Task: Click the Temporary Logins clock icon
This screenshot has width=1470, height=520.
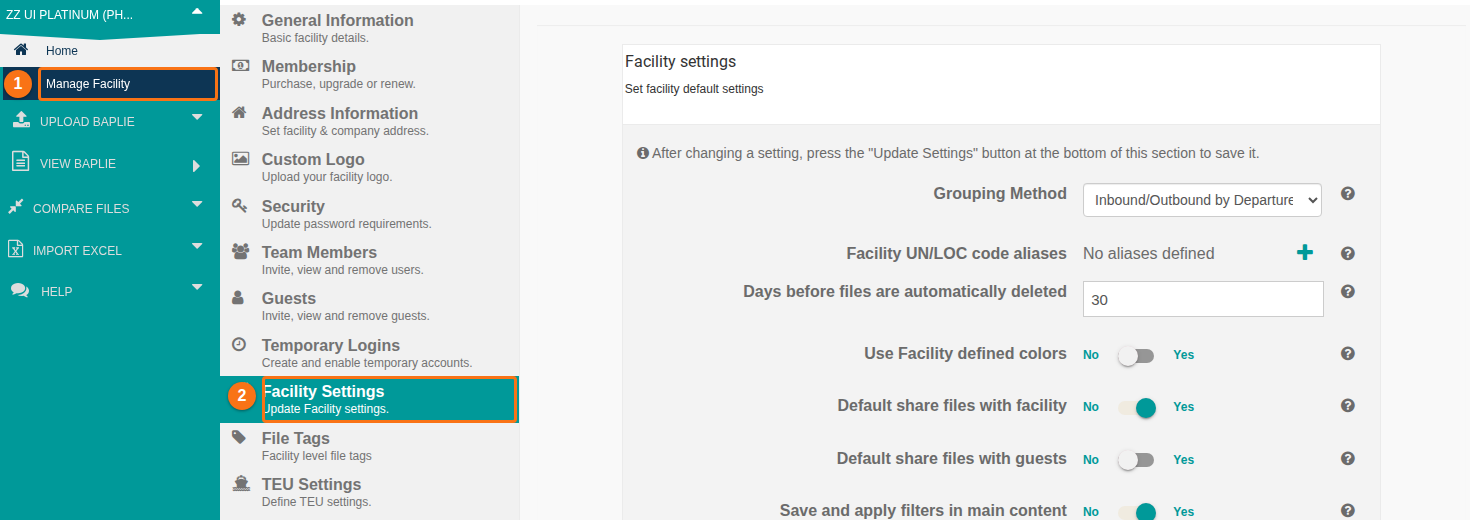Action: [239, 344]
